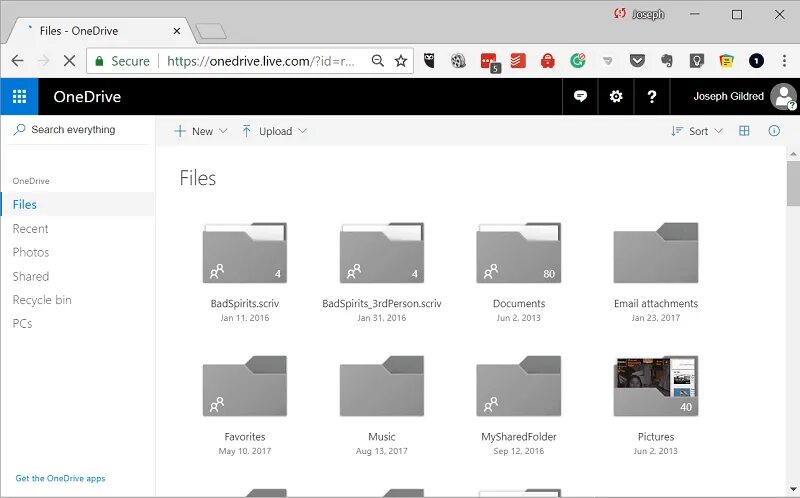Screen dimensions: 800x498
Task: Go to Recent in the sidebar
Action: (x=30, y=229)
